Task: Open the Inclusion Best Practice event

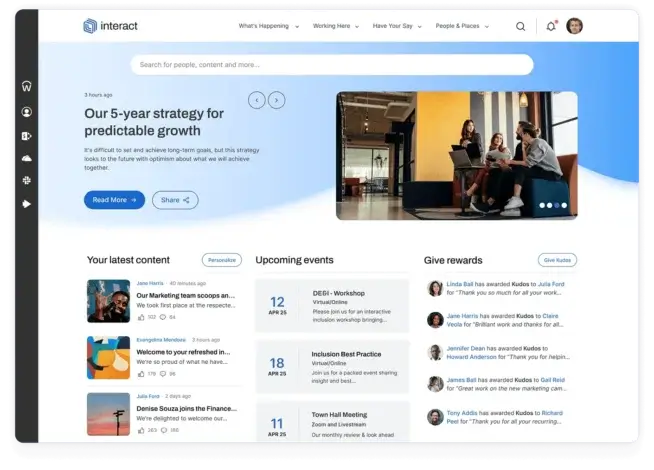Action: (x=332, y=367)
